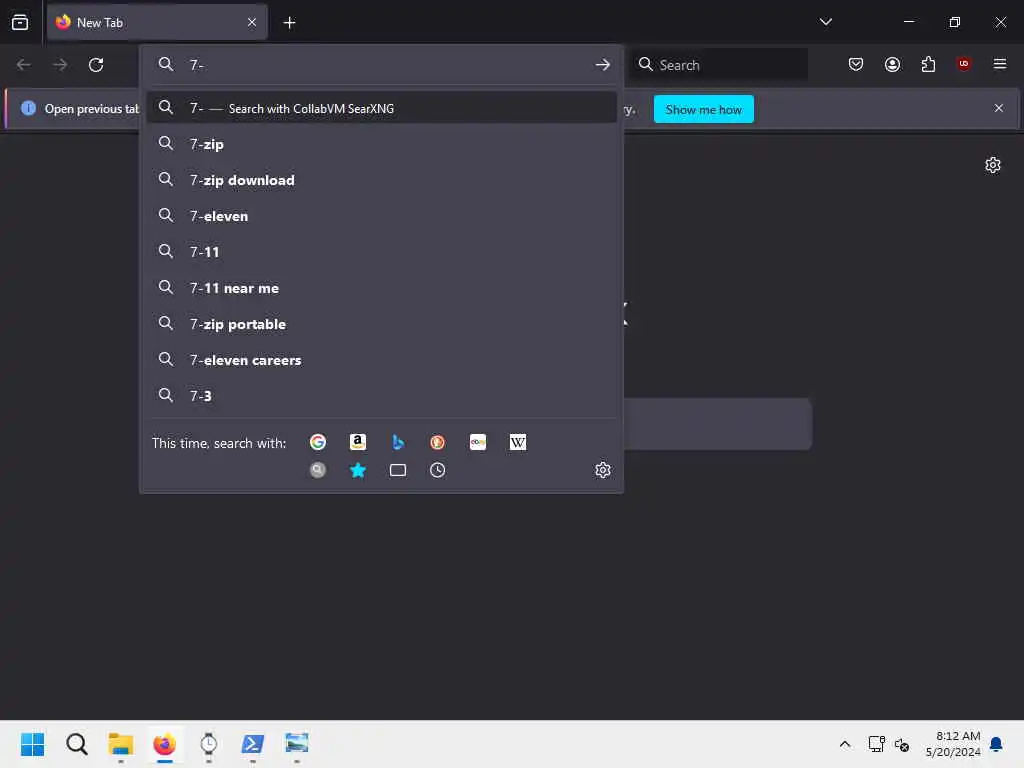This screenshot has height=768, width=1024.
Task: Search this time with Wikipedia
Action: [x=517, y=442]
